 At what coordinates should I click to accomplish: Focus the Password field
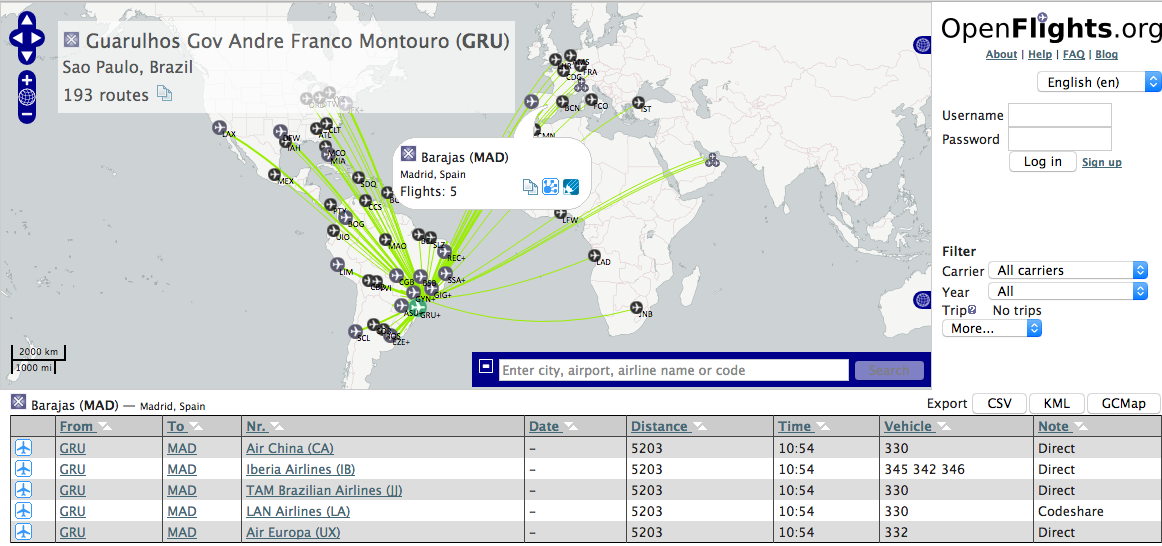[1060, 139]
